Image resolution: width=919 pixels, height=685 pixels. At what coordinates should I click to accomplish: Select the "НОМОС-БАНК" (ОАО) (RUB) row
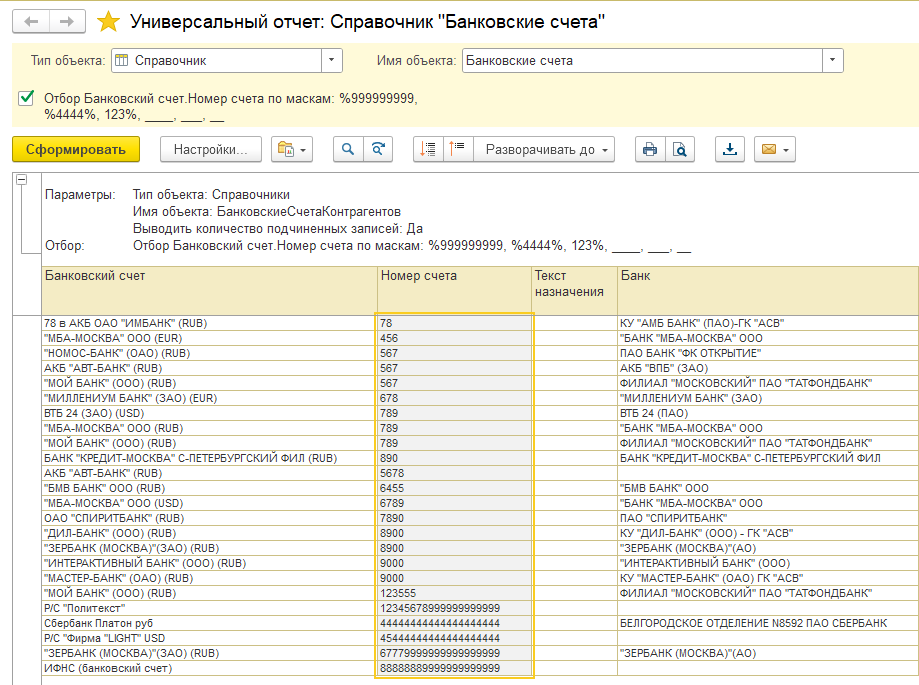click(x=209, y=353)
